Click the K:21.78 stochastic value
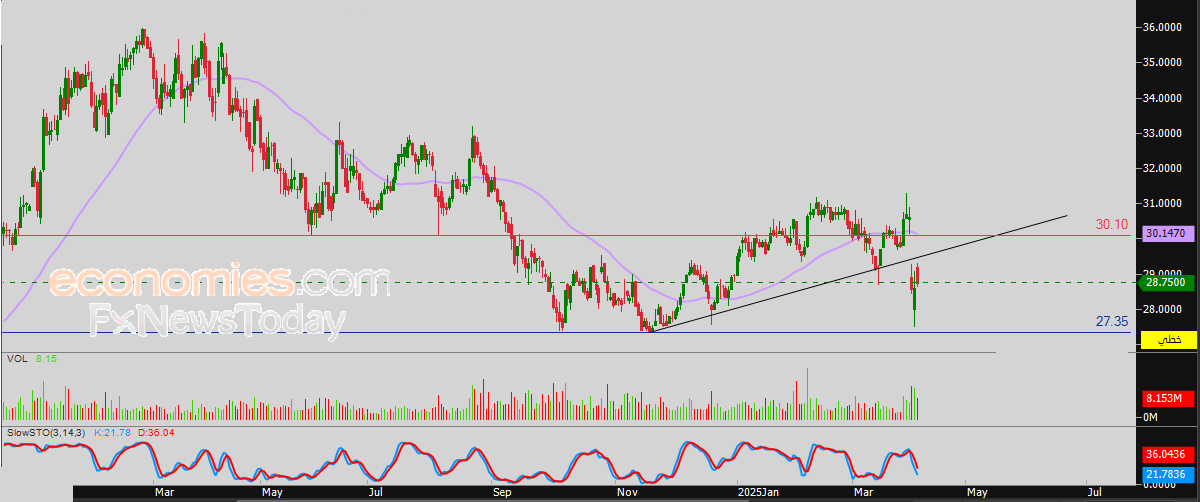Image resolution: width=1200 pixels, height=502 pixels. (x=112, y=432)
